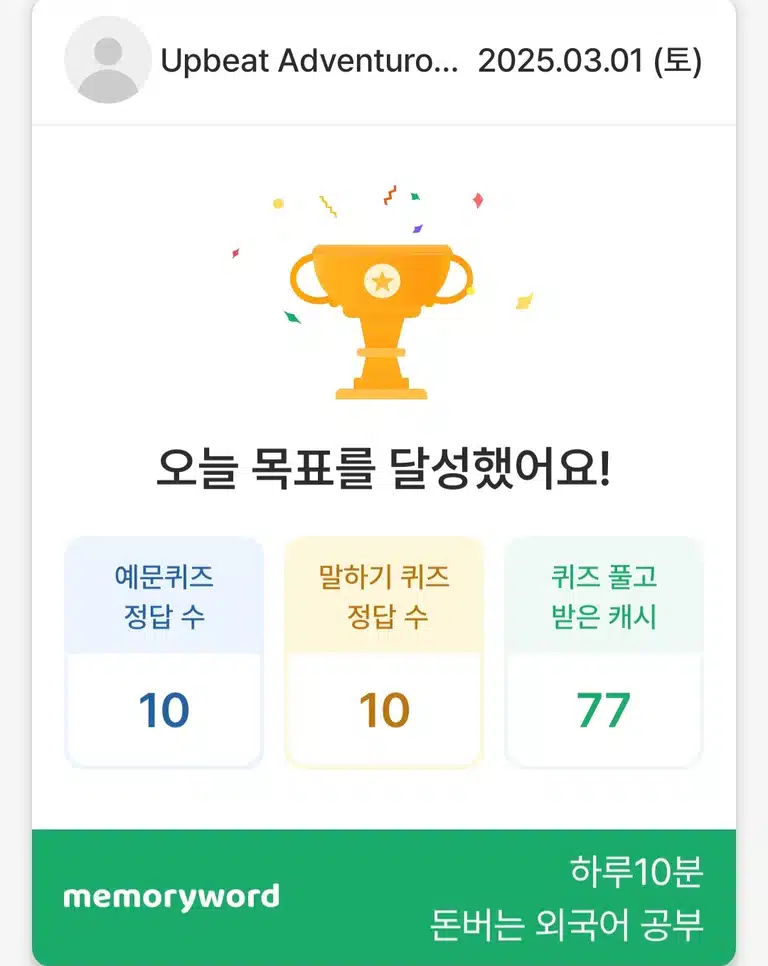Viewport: 768px width, 966px height.
Task: Tap the gray profile avatar icon
Action: pyautogui.click(x=108, y=60)
